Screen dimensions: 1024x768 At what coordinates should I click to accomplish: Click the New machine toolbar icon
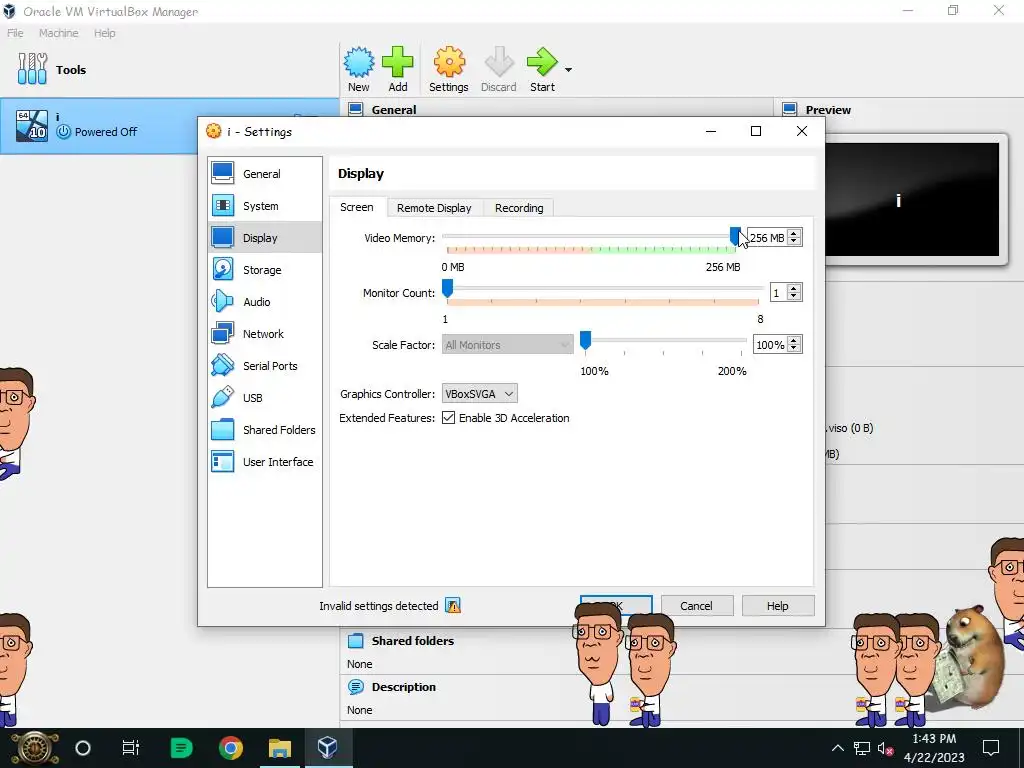point(359,63)
